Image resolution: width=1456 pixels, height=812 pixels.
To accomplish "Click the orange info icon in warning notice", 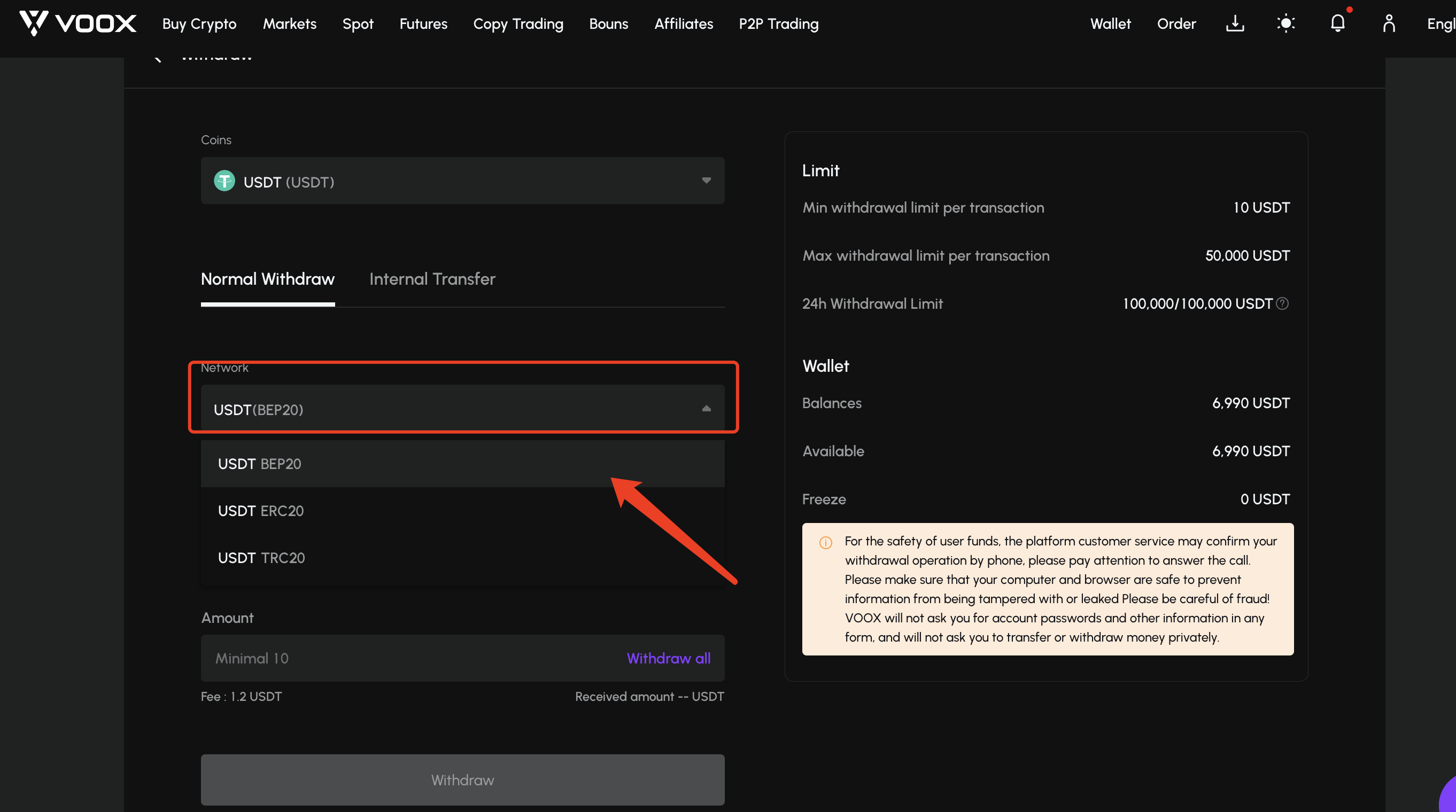I will pos(825,542).
